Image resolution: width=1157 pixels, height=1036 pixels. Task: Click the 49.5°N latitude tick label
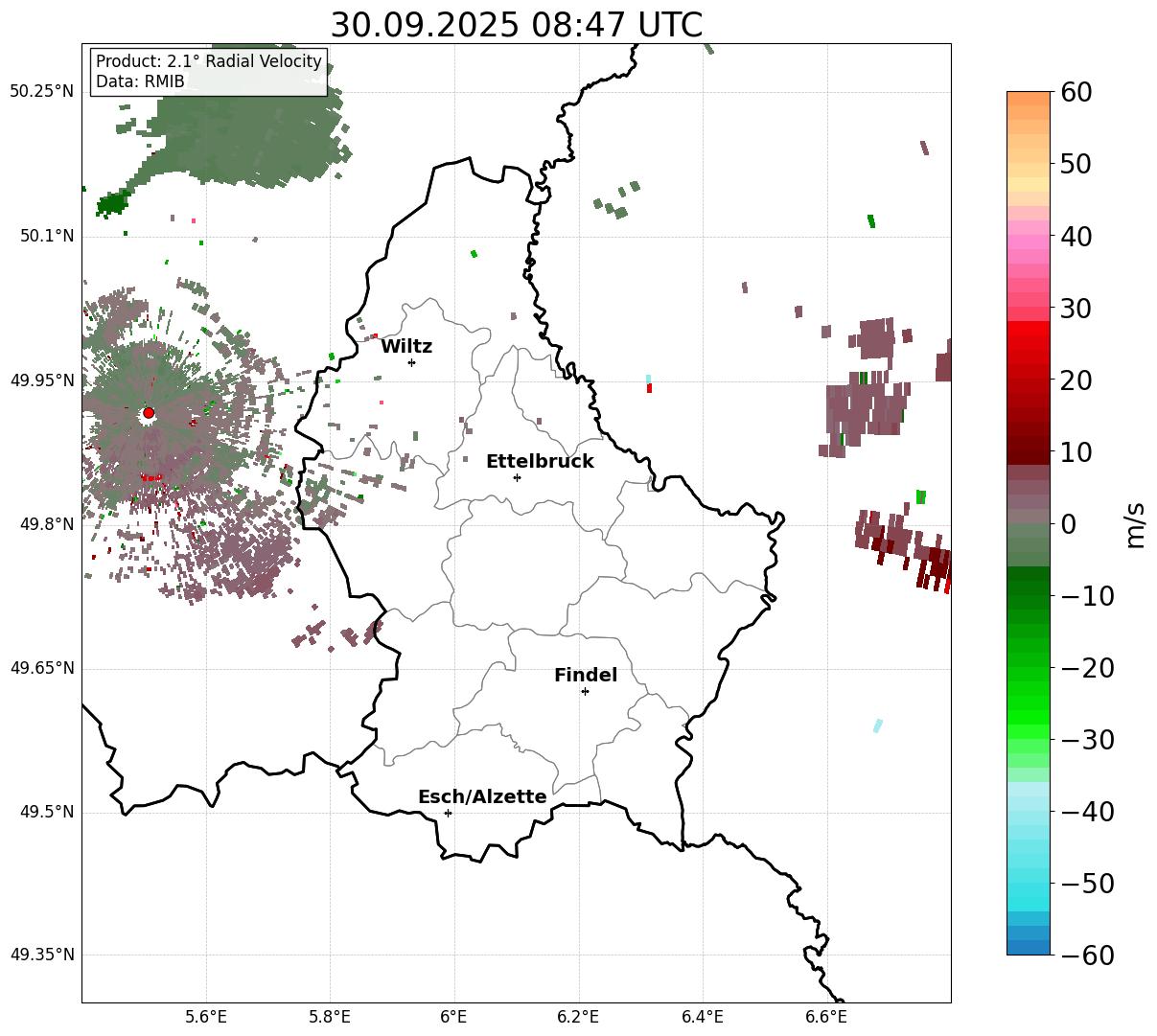(46, 812)
